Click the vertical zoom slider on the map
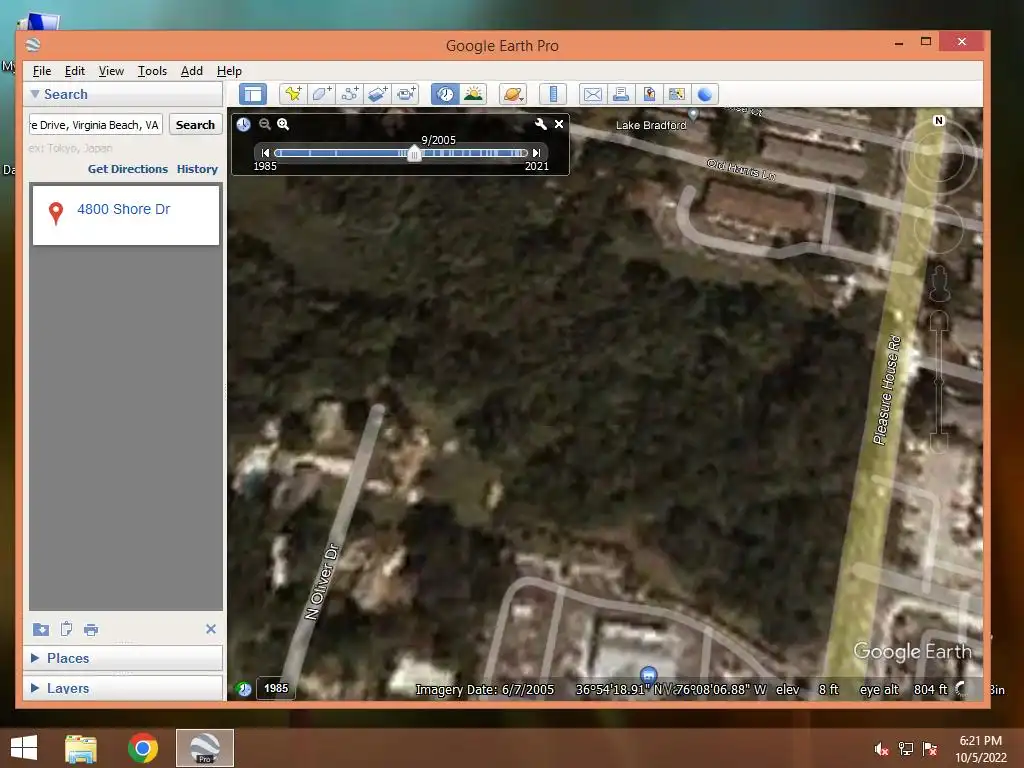The width and height of the screenshot is (1024, 768). [x=939, y=382]
